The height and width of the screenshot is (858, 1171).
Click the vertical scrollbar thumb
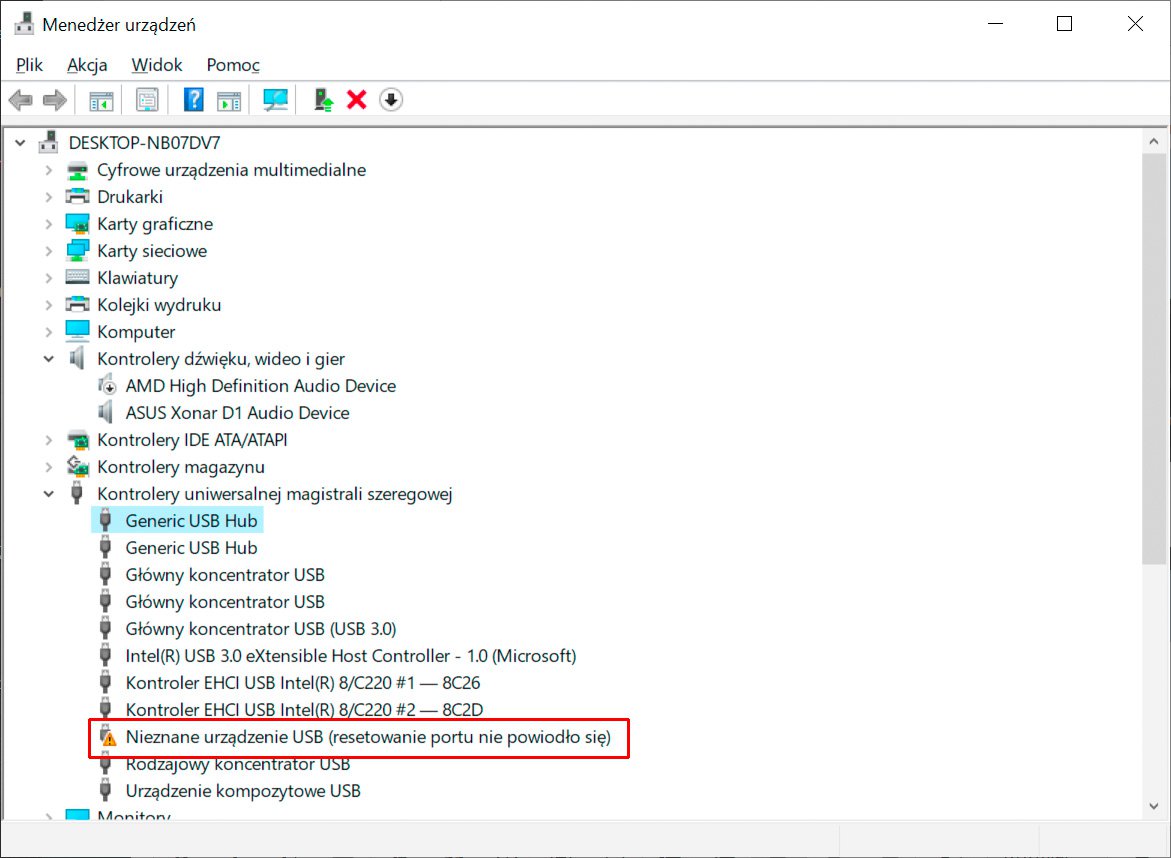click(x=1154, y=358)
